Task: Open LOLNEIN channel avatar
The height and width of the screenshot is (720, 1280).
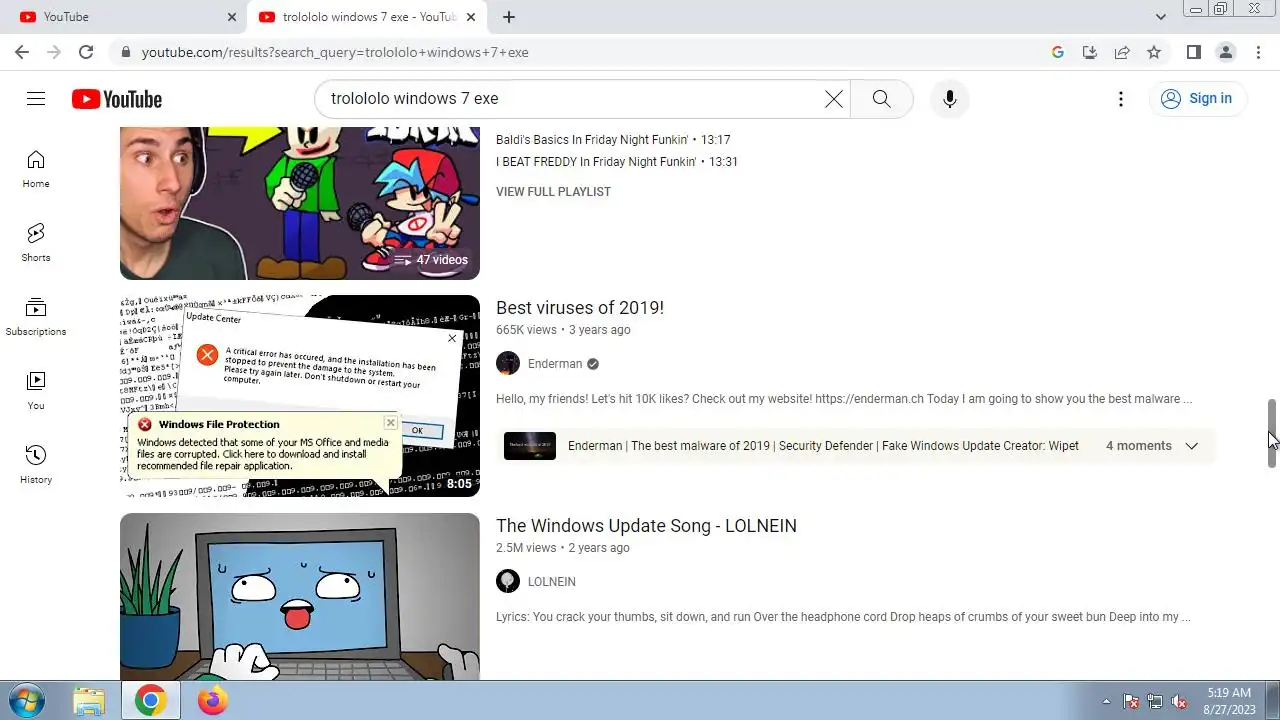Action: [508, 581]
